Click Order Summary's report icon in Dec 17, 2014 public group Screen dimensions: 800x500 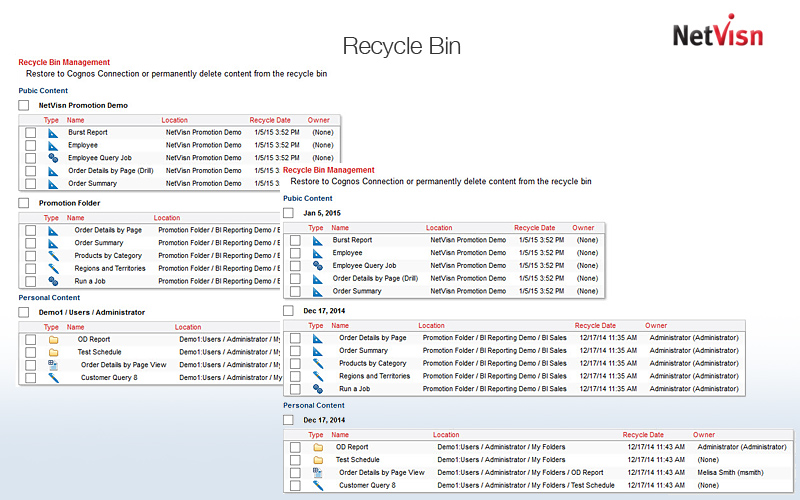pos(317,351)
